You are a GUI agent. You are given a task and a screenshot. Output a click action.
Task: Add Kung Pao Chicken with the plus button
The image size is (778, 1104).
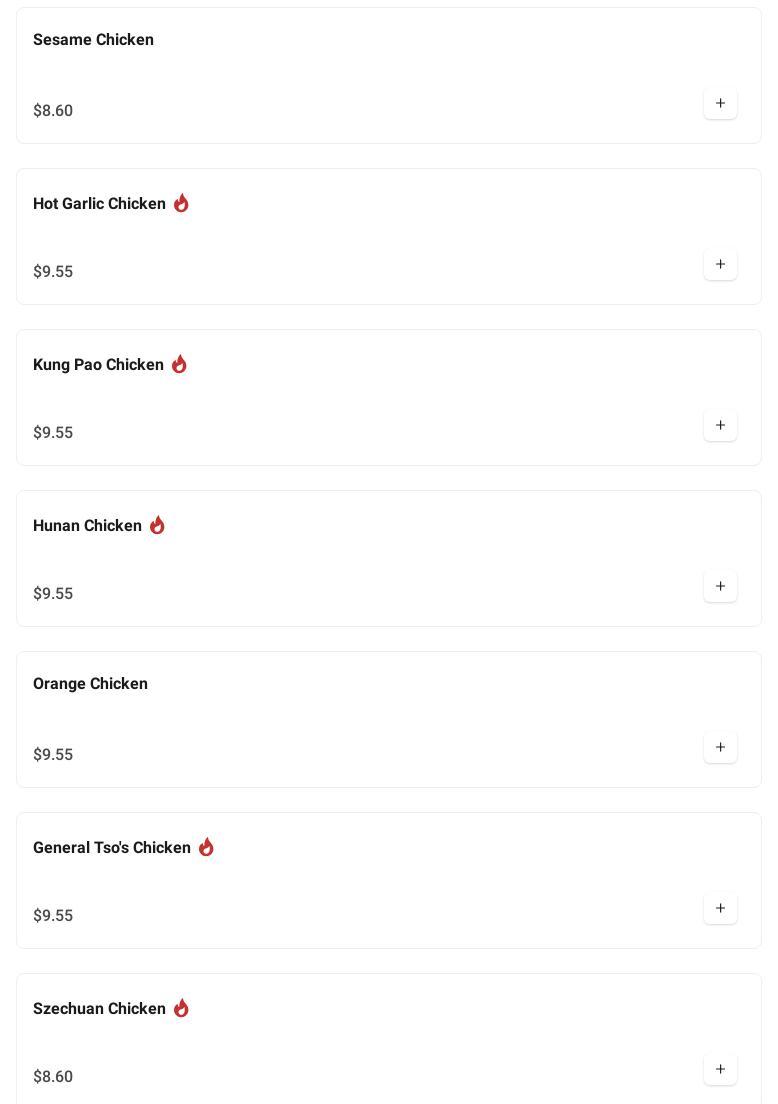point(720,426)
